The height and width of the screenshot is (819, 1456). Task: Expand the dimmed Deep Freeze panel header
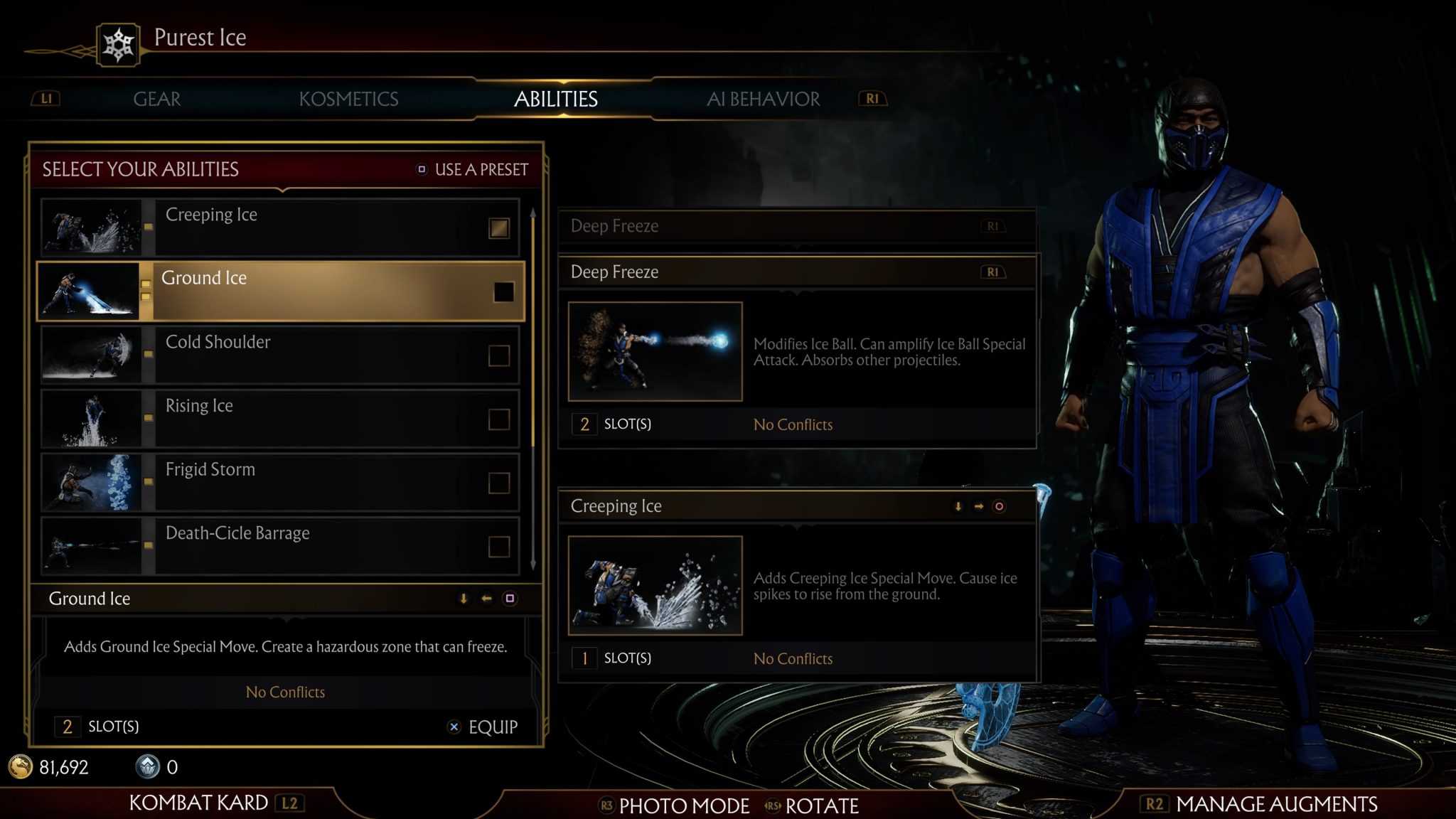pos(796,226)
